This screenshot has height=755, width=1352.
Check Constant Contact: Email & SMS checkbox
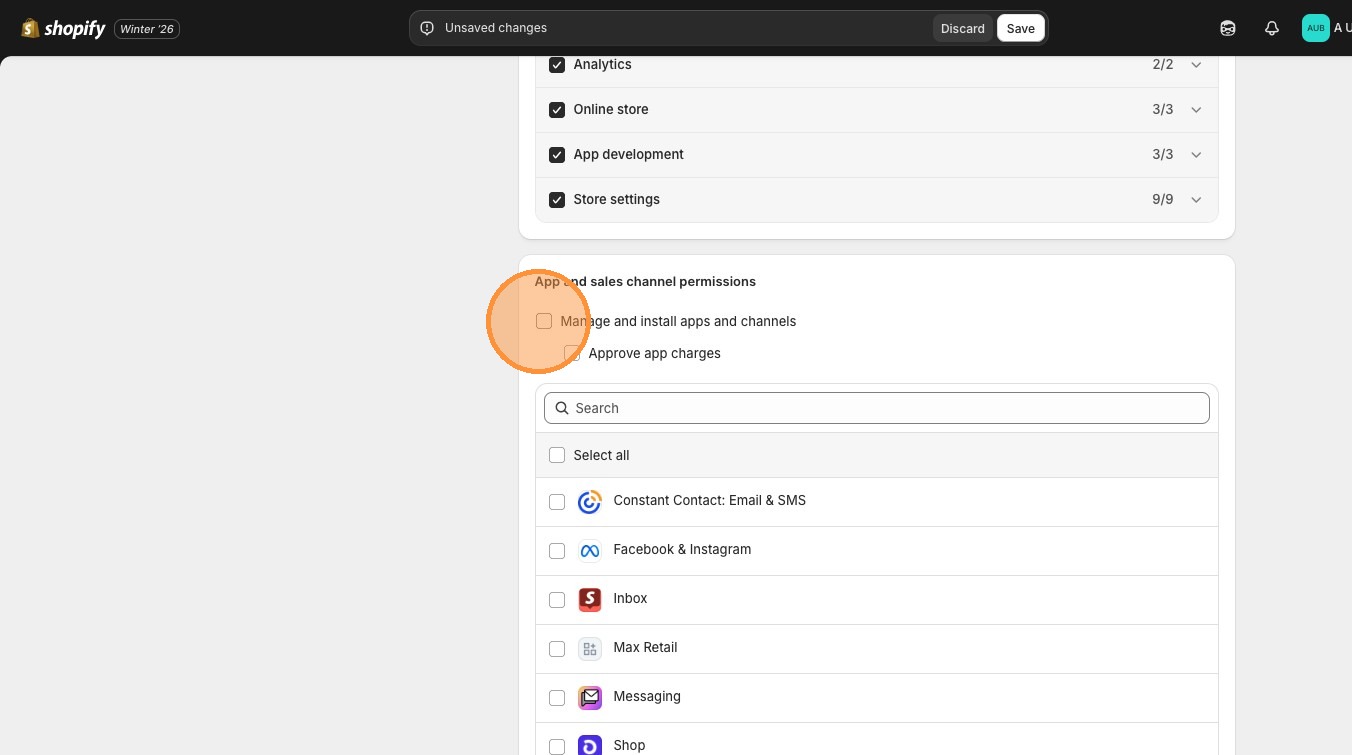[557, 502]
